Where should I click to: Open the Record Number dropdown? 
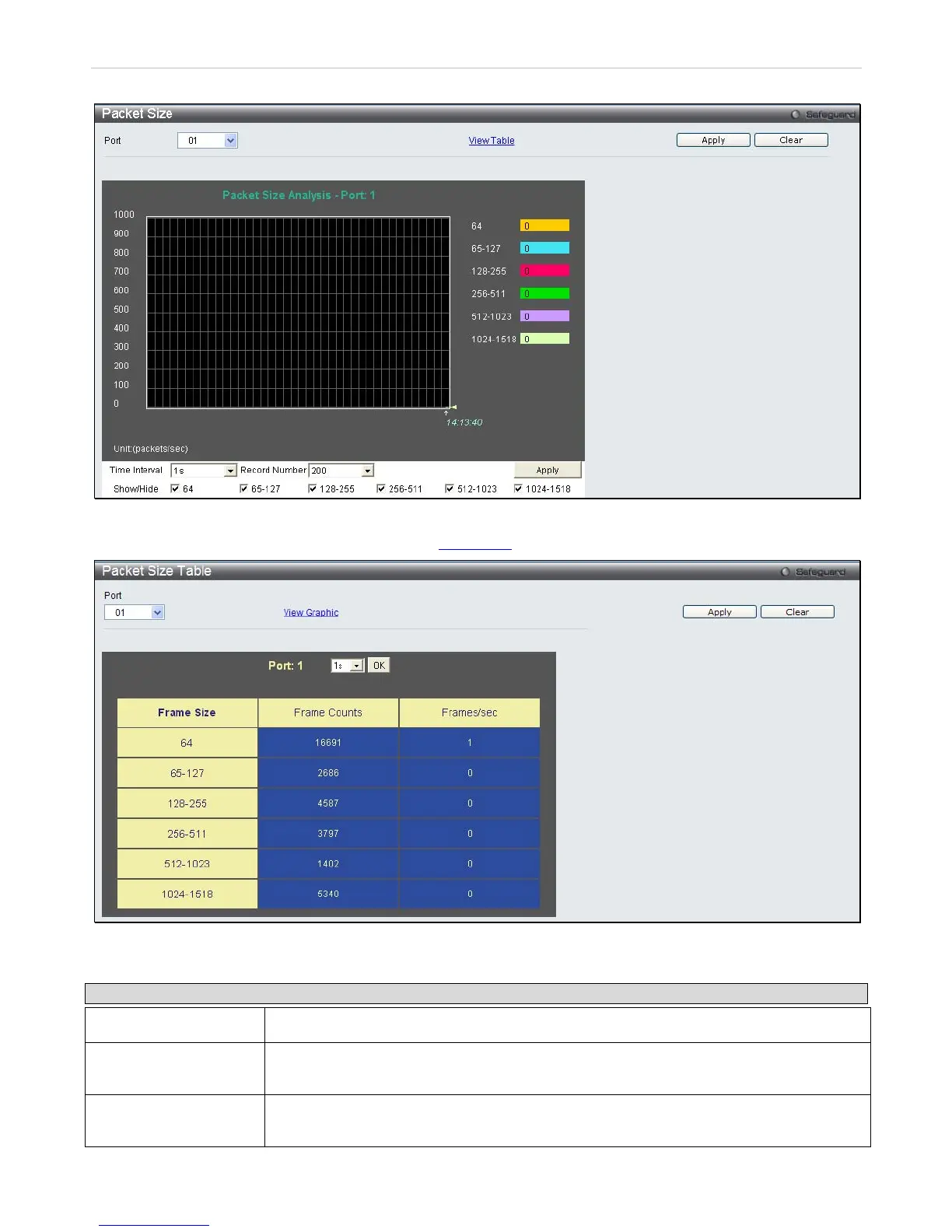tap(341, 471)
